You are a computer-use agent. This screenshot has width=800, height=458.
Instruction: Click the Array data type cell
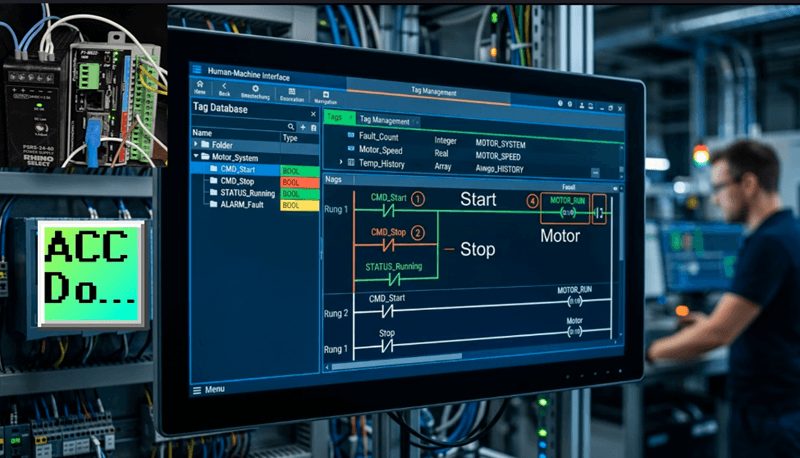coord(443,166)
